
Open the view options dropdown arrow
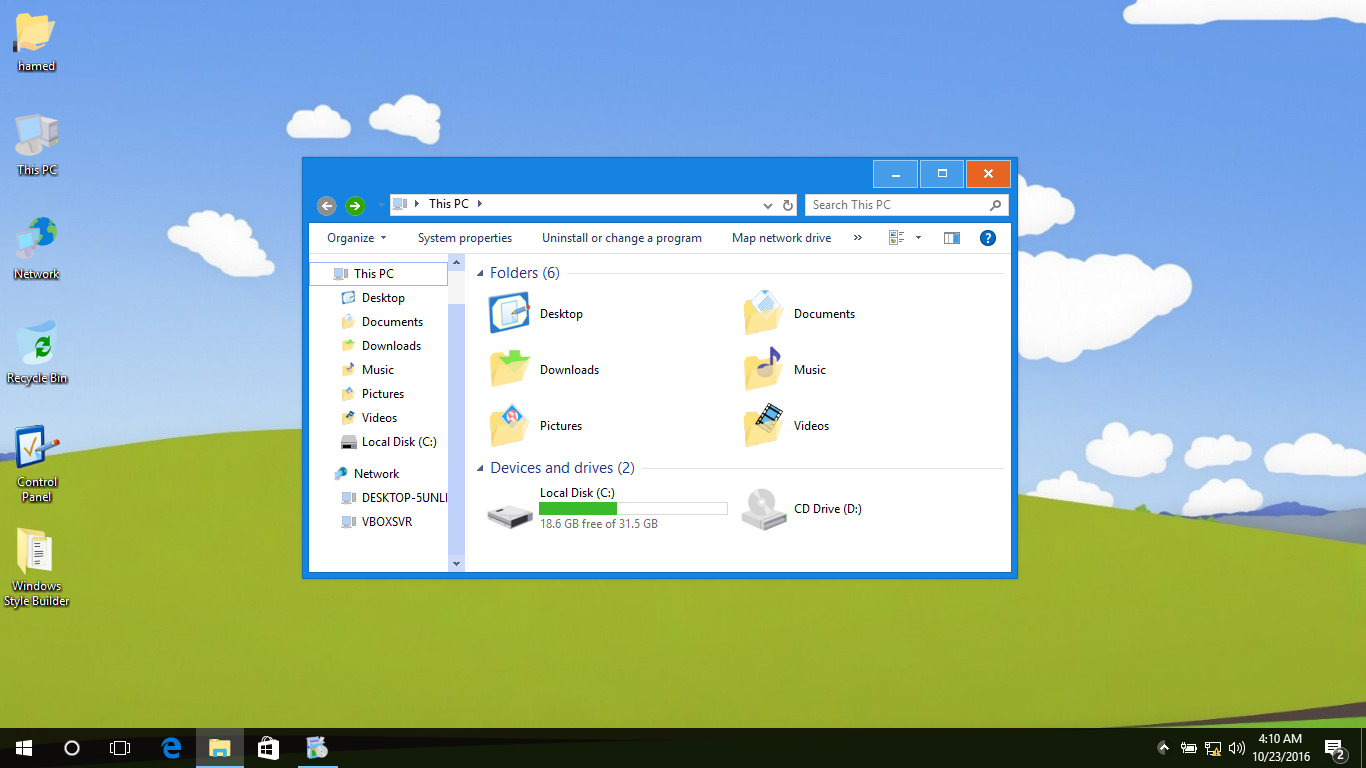pos(918,238)
